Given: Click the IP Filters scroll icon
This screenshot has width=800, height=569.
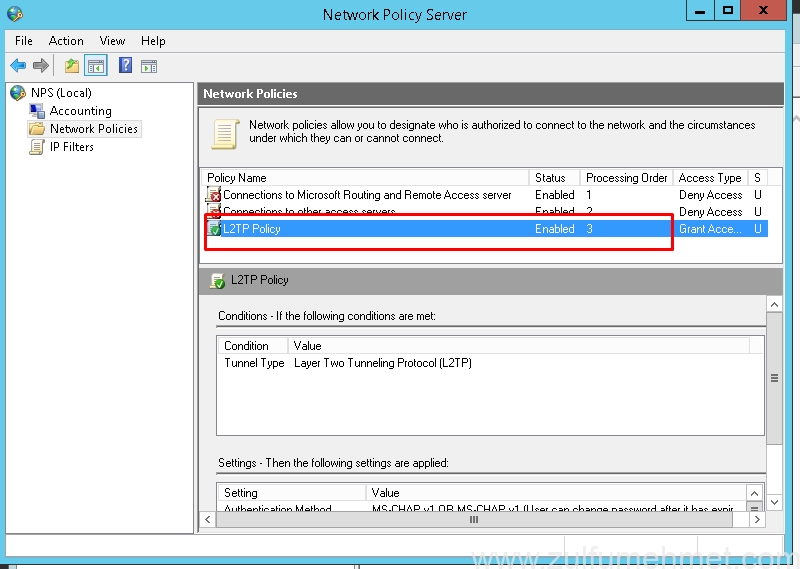Looking at the screenshot, I should pyautogui.click(x=37, y=147).
